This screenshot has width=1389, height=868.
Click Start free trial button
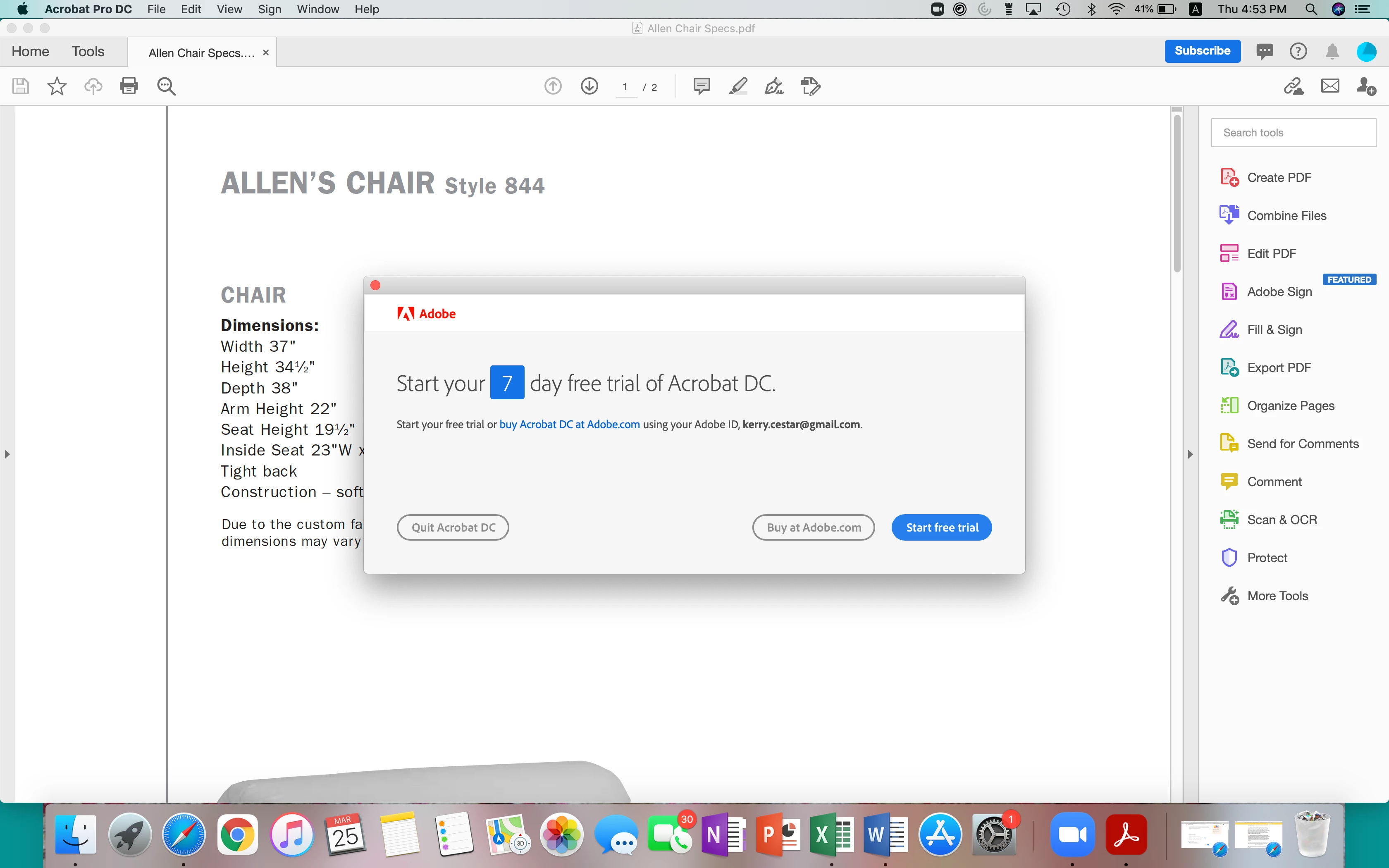click(x=941, y=527)
